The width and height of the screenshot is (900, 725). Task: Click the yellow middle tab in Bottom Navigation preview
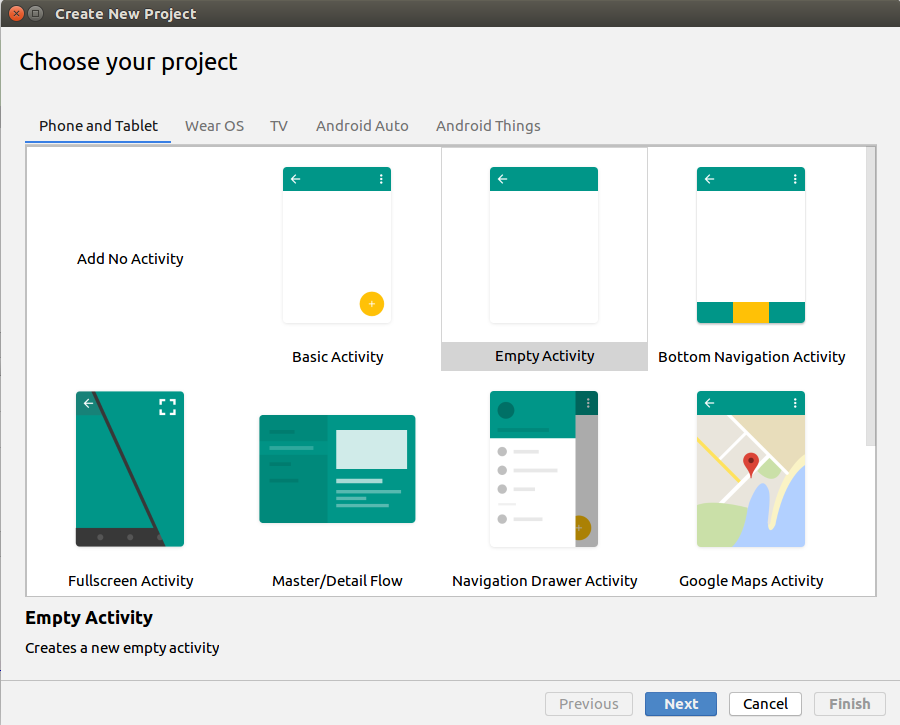[751, 312]
